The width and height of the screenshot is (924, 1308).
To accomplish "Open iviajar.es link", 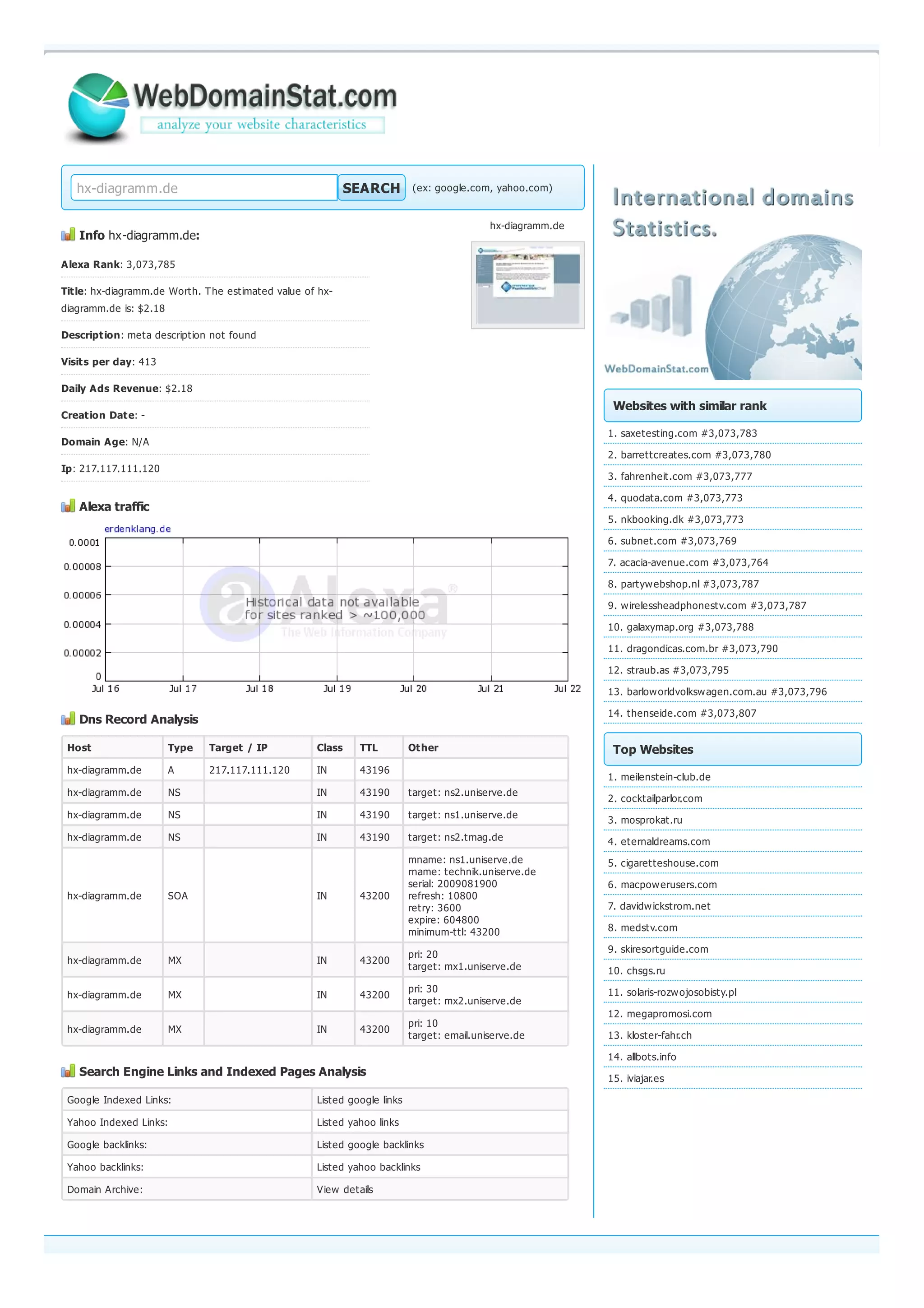I will (x=645, y=1078).
